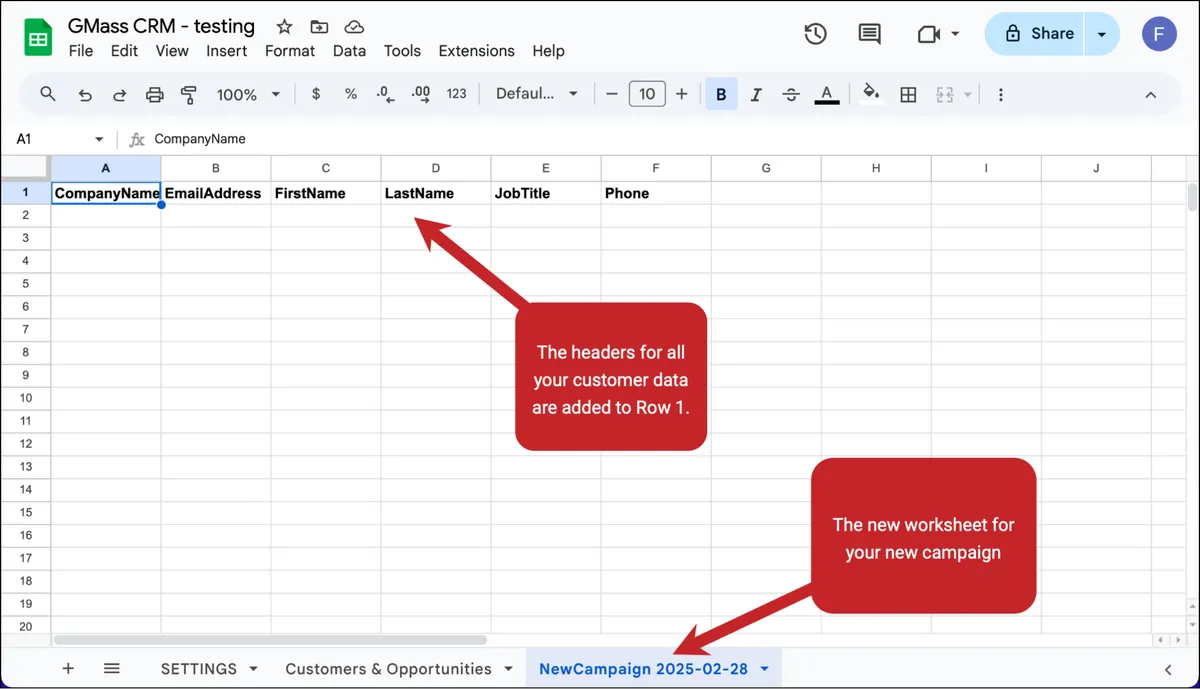Open the three-dot more toolbar options
1200x689 pixels.
pyautogui.click(x=1000, y=95)
